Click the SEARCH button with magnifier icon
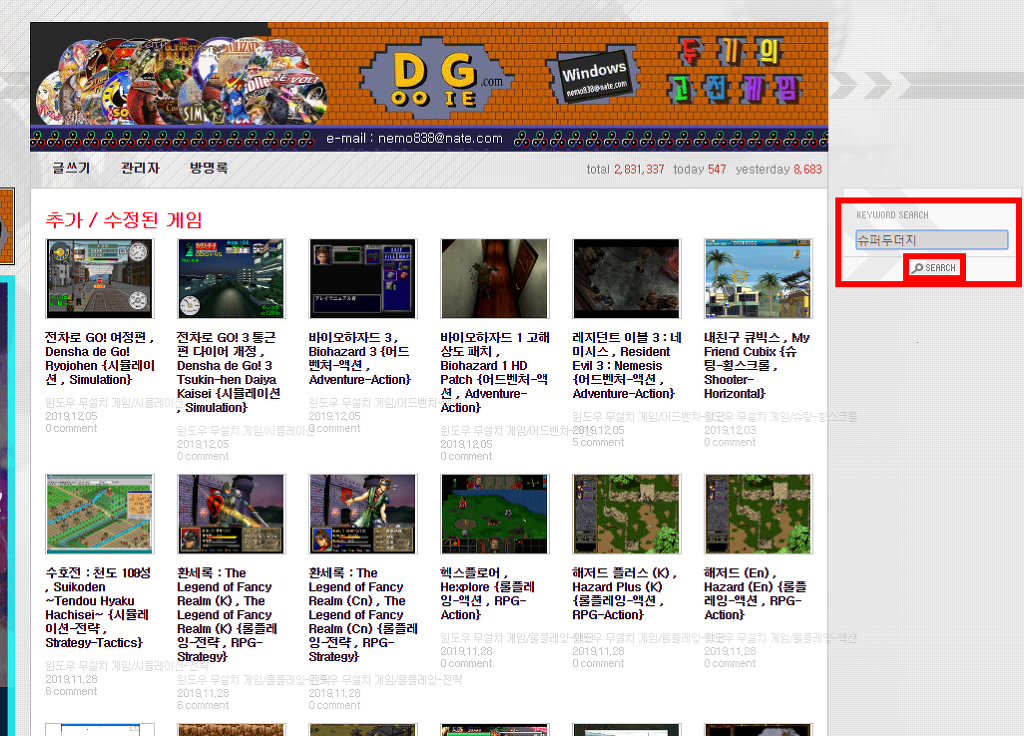This screenshot has width=1024, height=736. coord(934,268)
